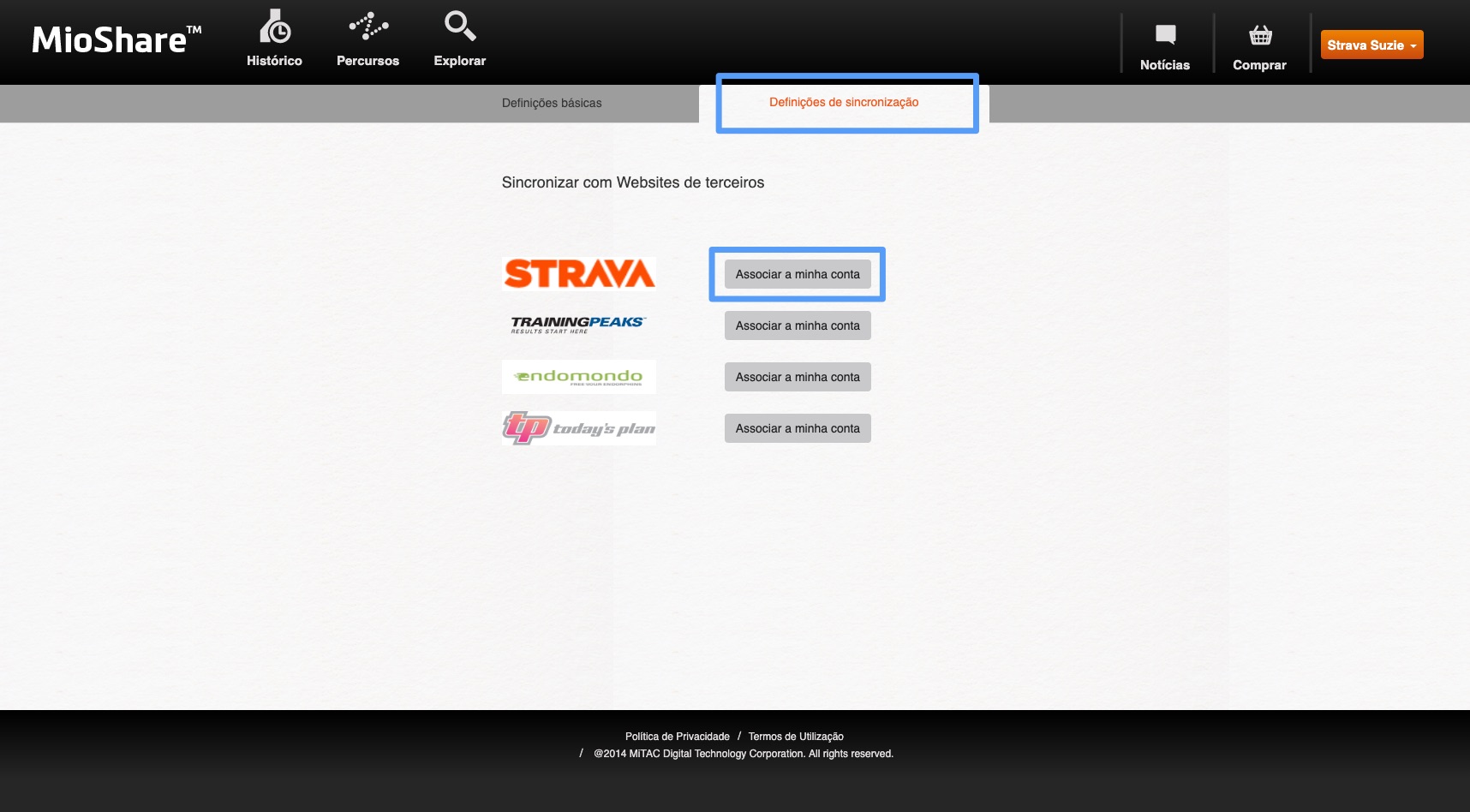1470x812 pixels.
Task: Open the Comprar basket icon
Action: pos(1260,35)
